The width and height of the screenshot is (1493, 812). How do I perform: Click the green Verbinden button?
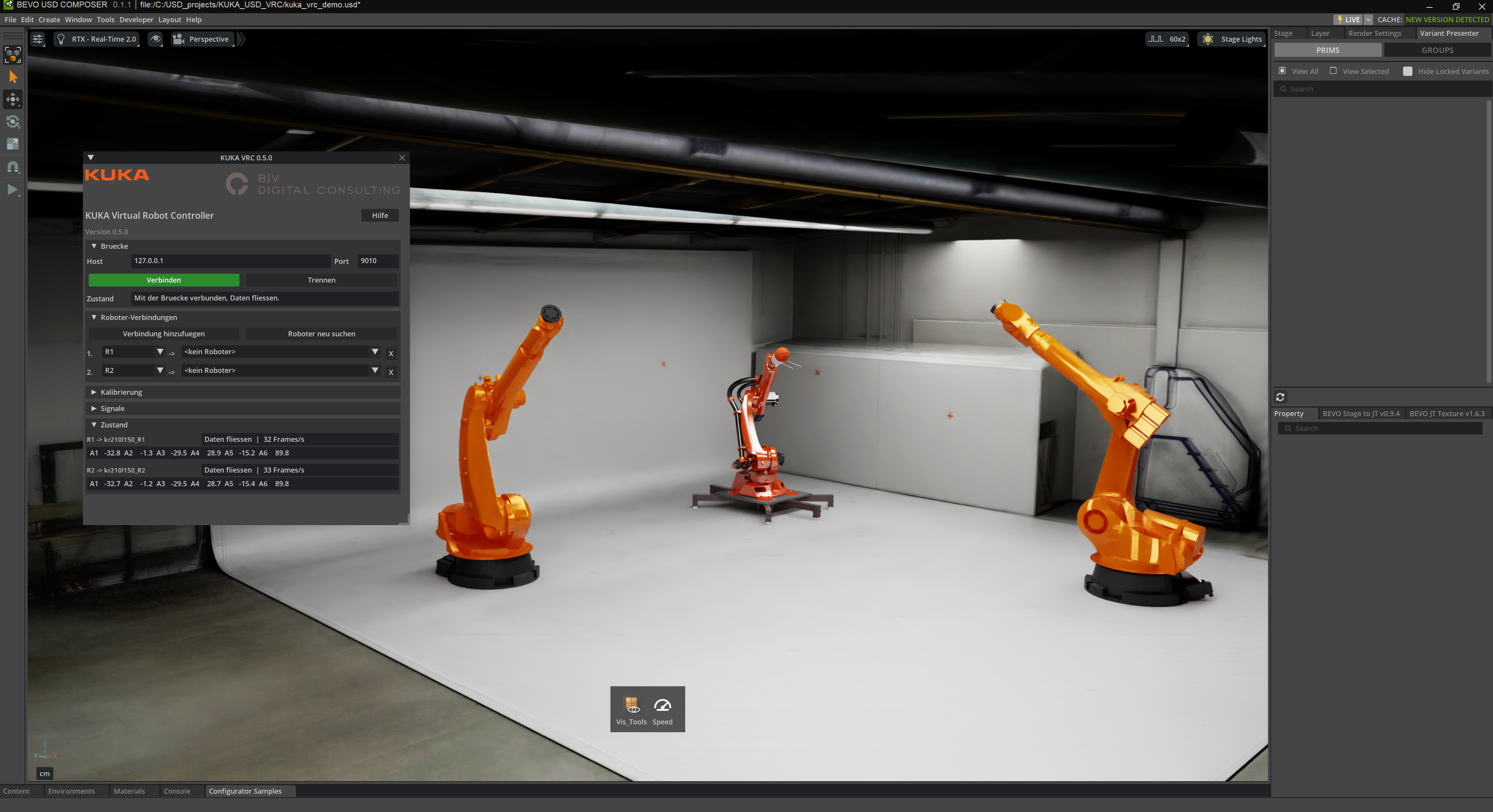(x=164, y=280)
